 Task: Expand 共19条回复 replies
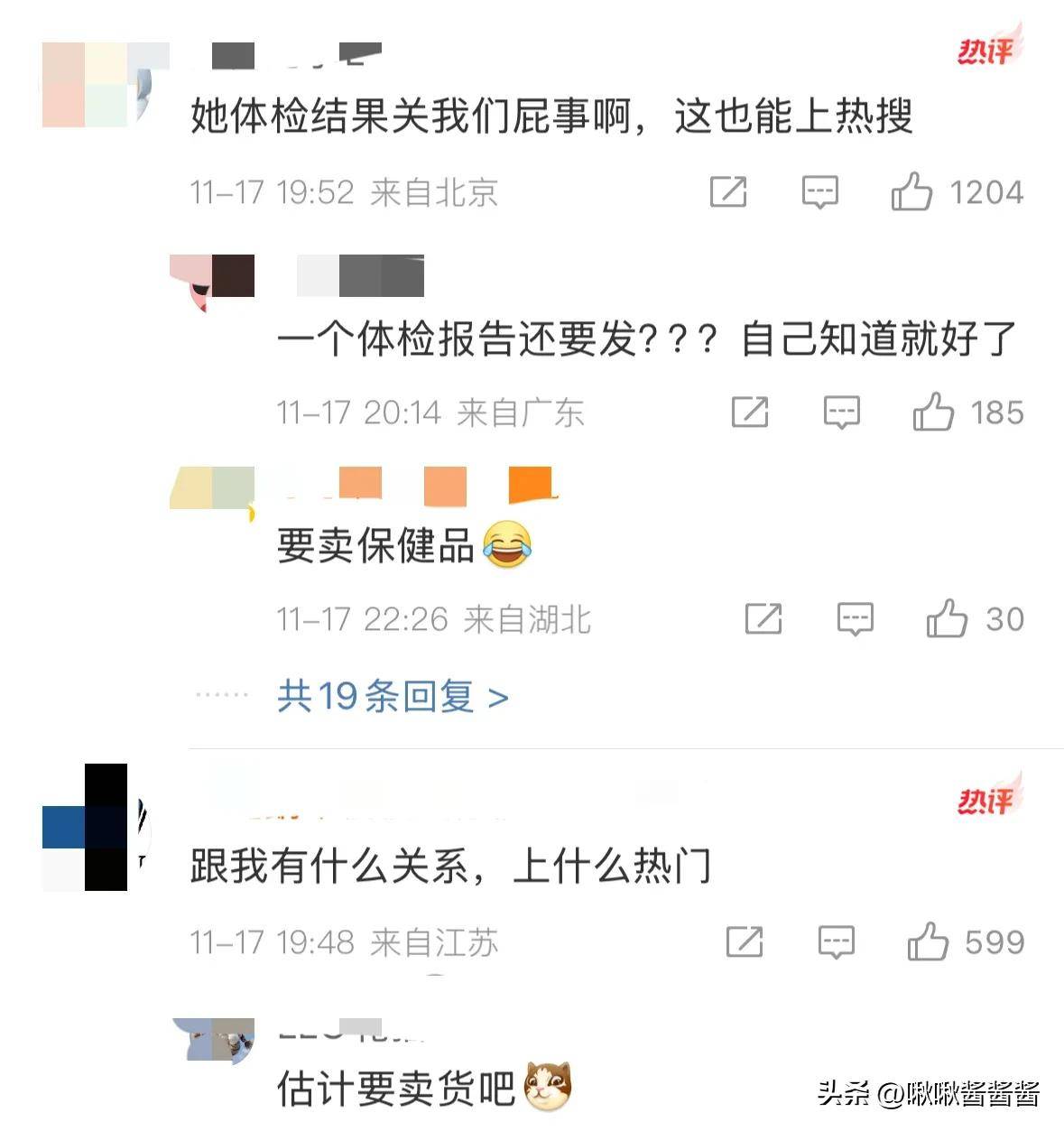pos(393,696)
